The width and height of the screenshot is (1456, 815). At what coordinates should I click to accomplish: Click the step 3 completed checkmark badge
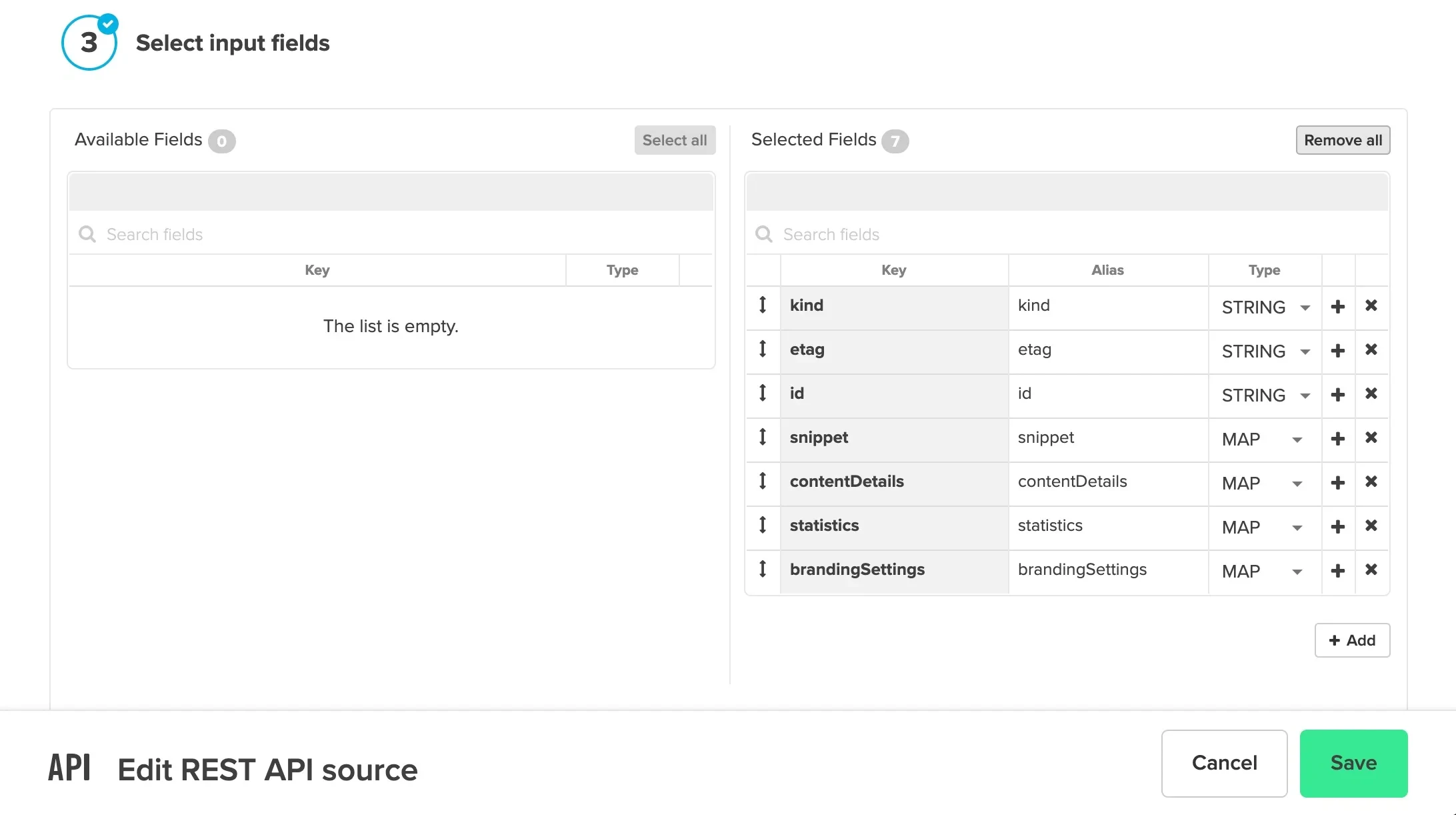(x=107, y=23)
